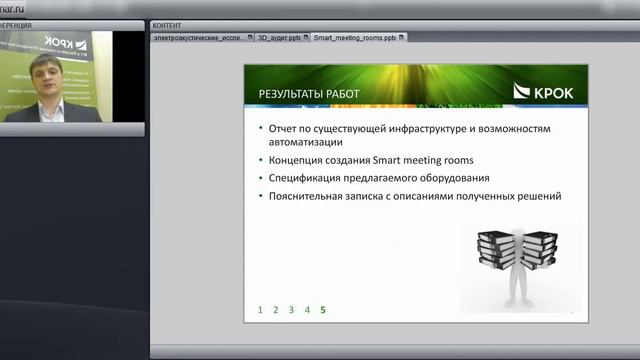Click the КРОК logo on the slide
The width and height of the screenshot is (640, 360).
[x=543, y=91]
